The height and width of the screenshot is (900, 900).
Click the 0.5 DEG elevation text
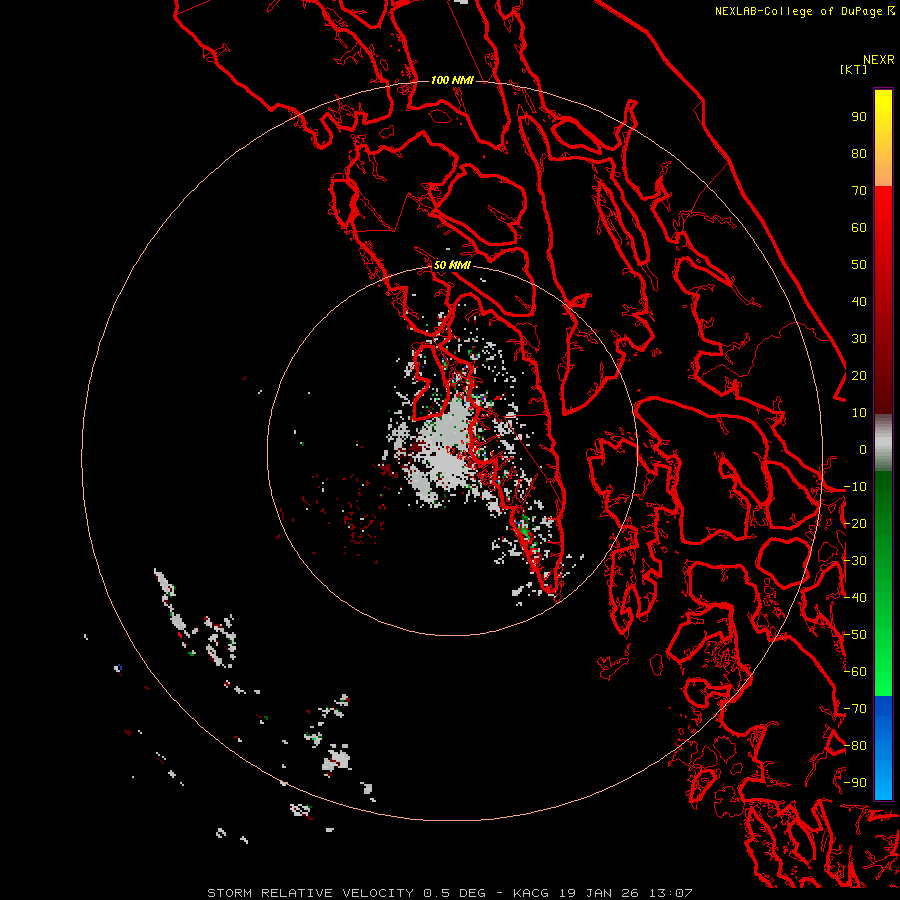click(x=455, y=893)
